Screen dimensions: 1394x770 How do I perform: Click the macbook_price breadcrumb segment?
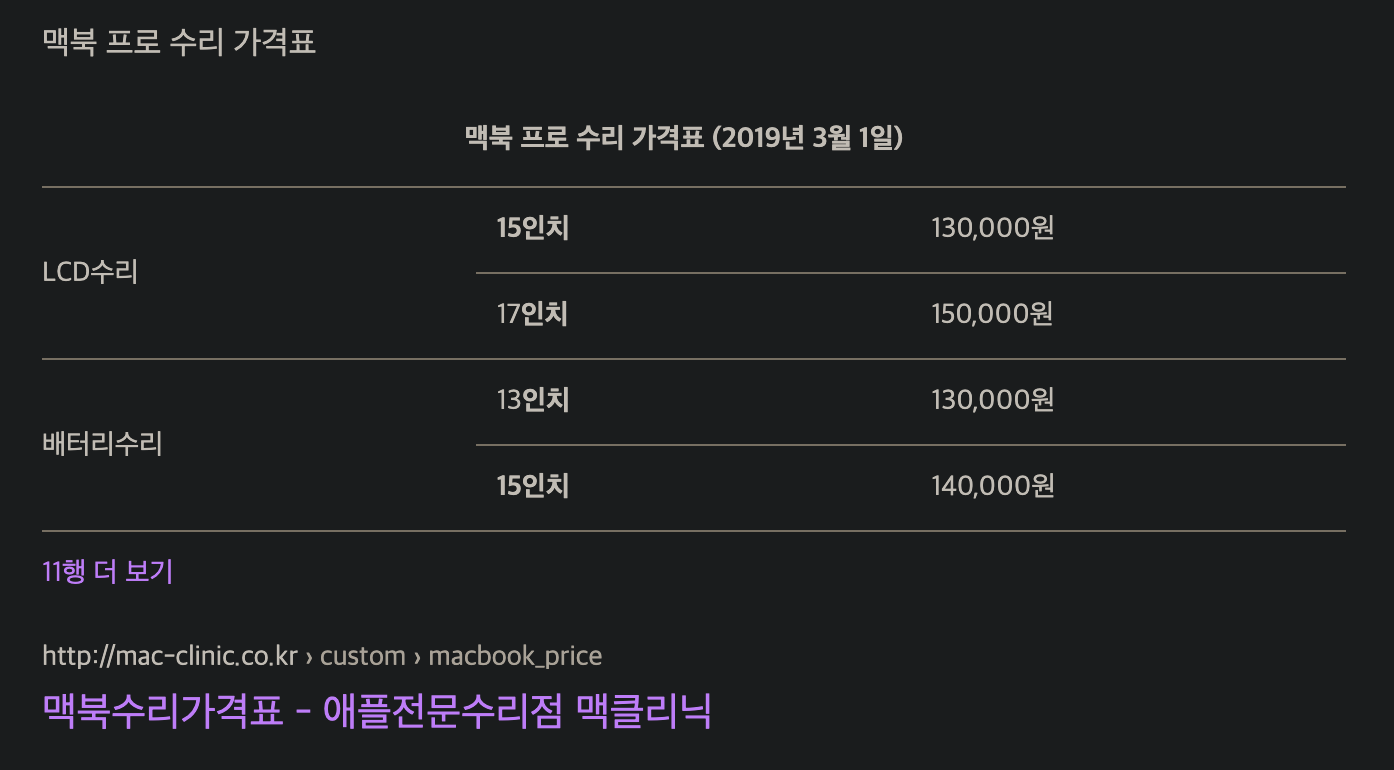click(x=515, y=656)
